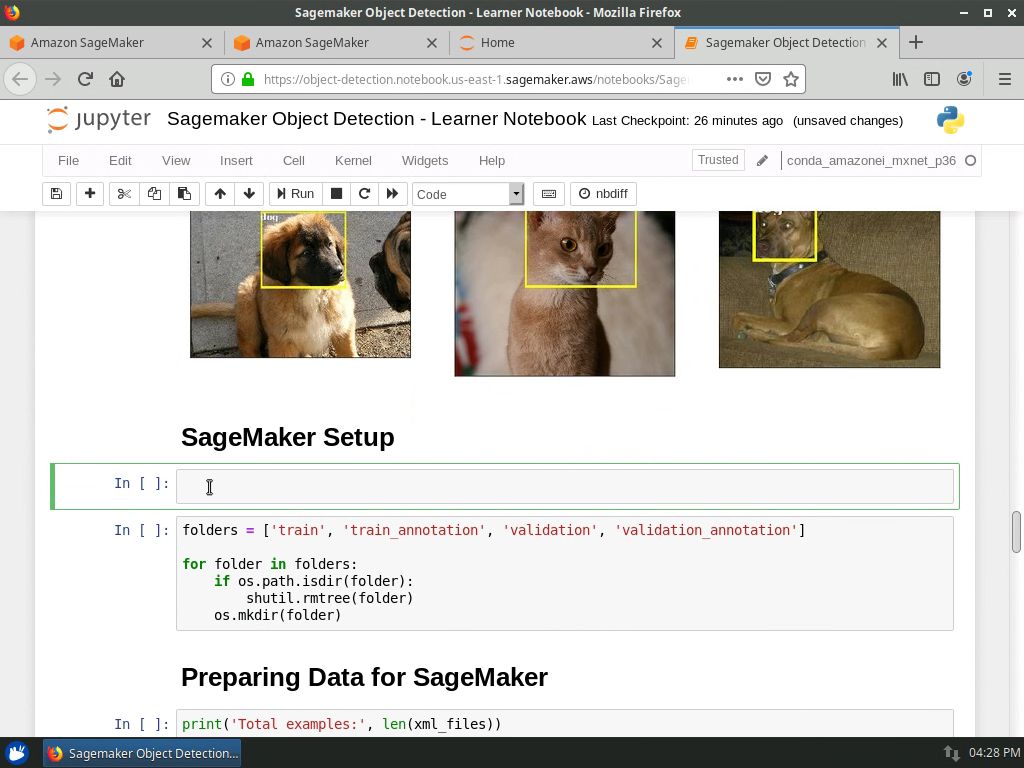Close the Sagemaker Object Detection tab
The image size is (1024, 768).
pos(882,42)
